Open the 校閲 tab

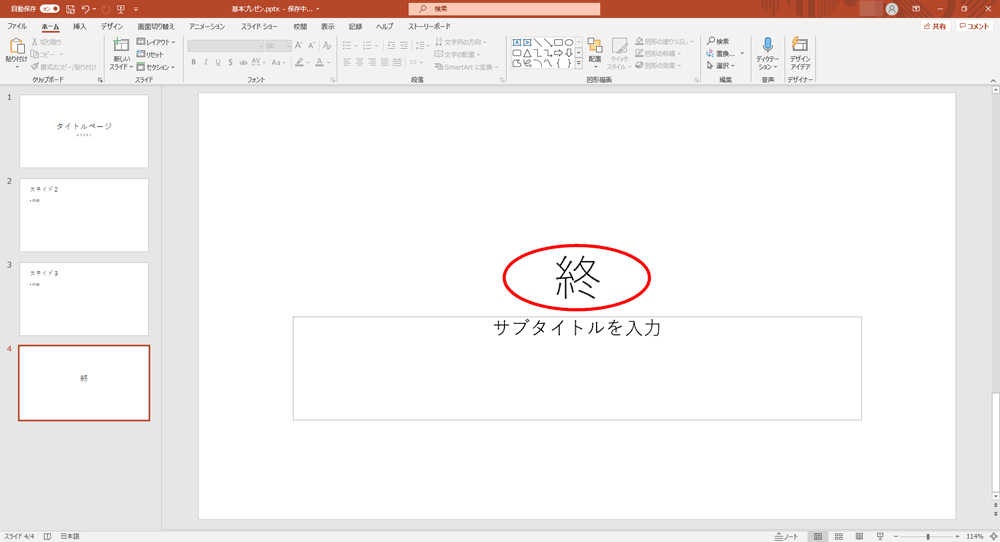tap(300, 27)
